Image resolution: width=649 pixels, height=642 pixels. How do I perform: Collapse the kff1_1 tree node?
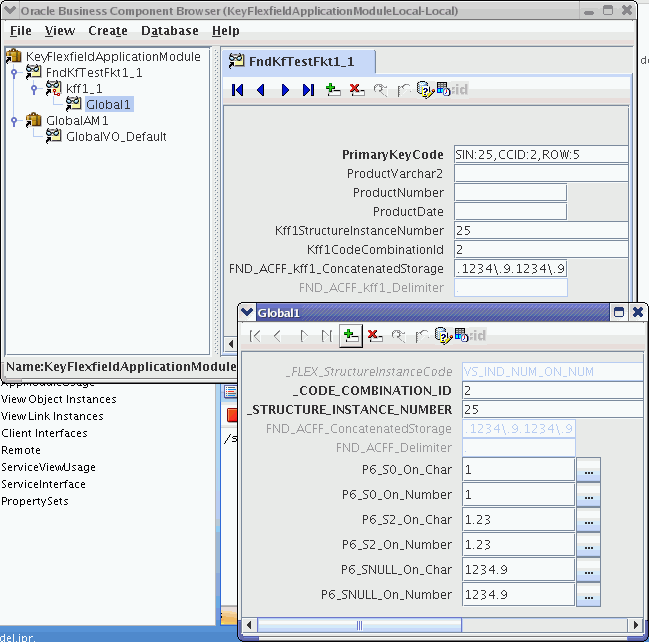pos(34,89)
